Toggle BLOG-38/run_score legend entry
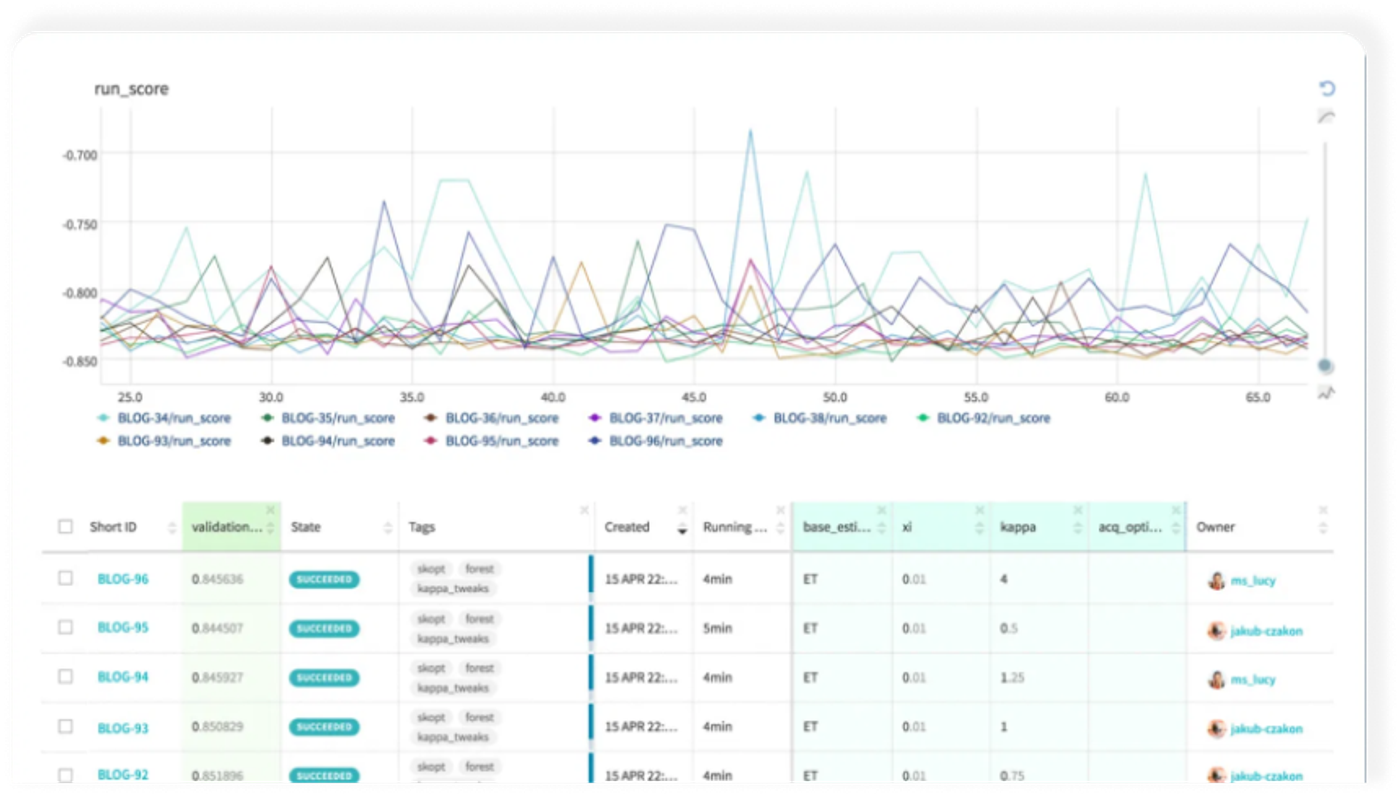Image resolution: width=1400 pixels, height=795 pixels. pos(820,418)
